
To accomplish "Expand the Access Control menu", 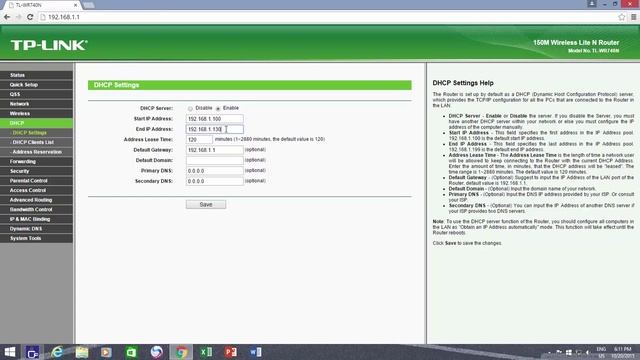I will (37, 190).
